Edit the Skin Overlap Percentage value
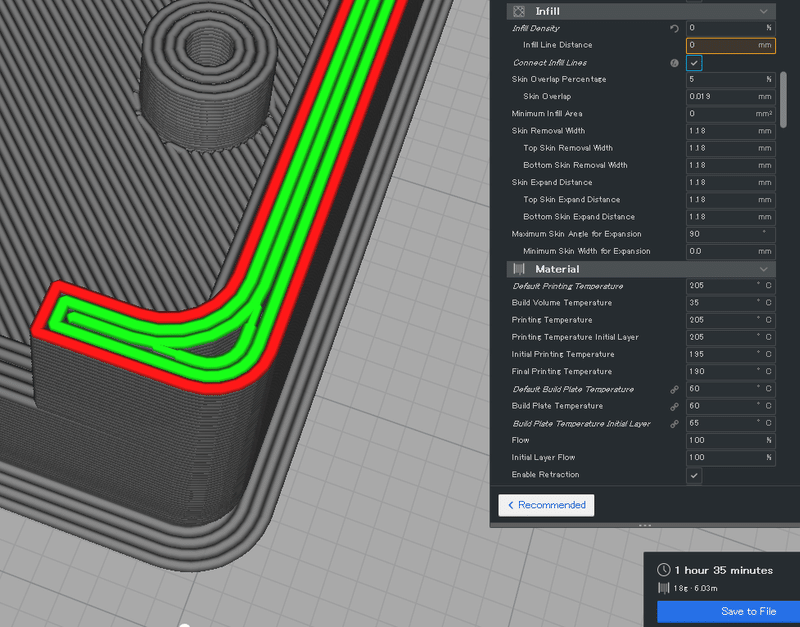800x627 pixels. pos(731,80)
